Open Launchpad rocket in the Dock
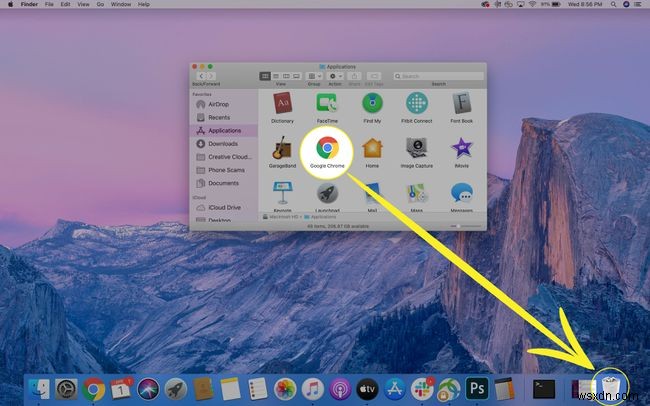 [175, 389]
